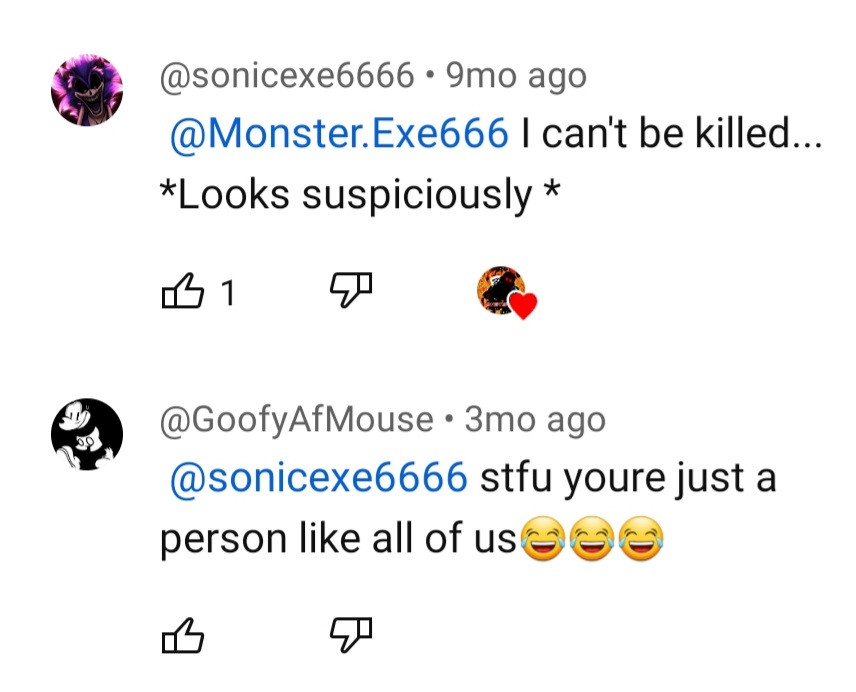Click the creator heart avatar badge
The image size is (856, 692).
(507, 293)
